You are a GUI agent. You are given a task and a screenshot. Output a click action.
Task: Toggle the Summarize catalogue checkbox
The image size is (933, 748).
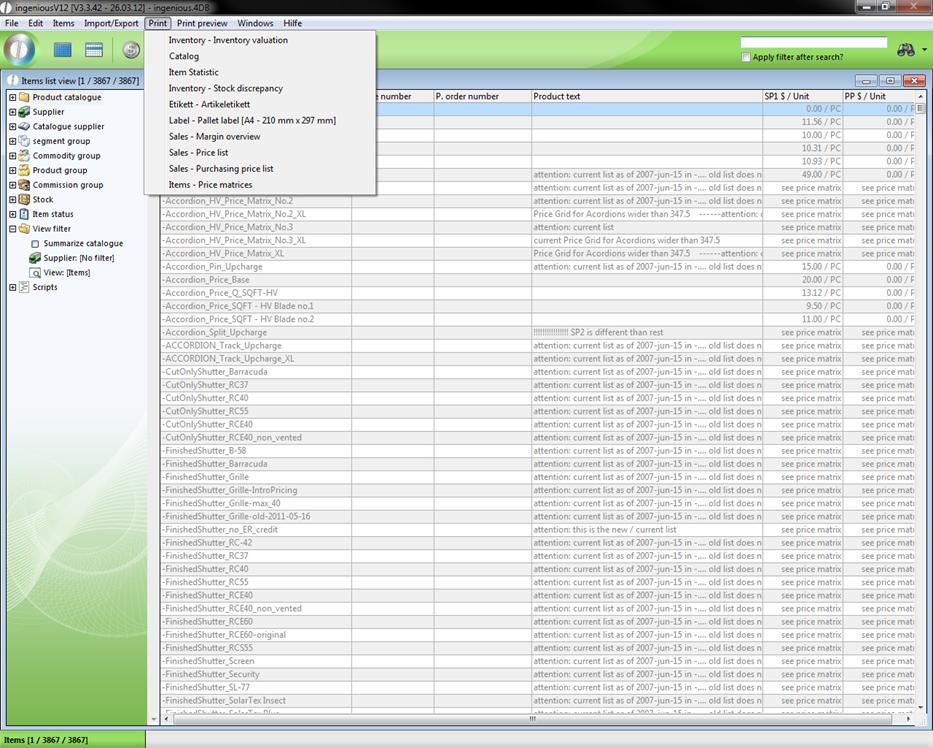click(35, 244)
